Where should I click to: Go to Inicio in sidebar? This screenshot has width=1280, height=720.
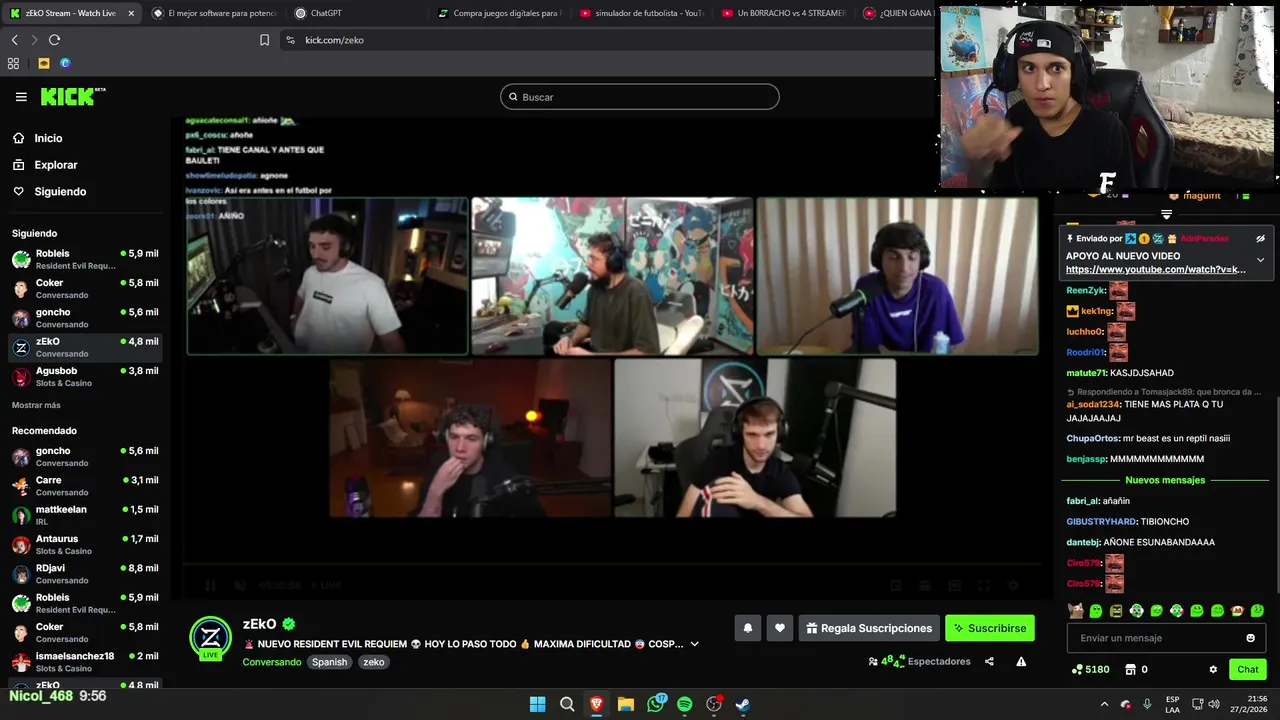pyautogui.click(x=48, y=138)
